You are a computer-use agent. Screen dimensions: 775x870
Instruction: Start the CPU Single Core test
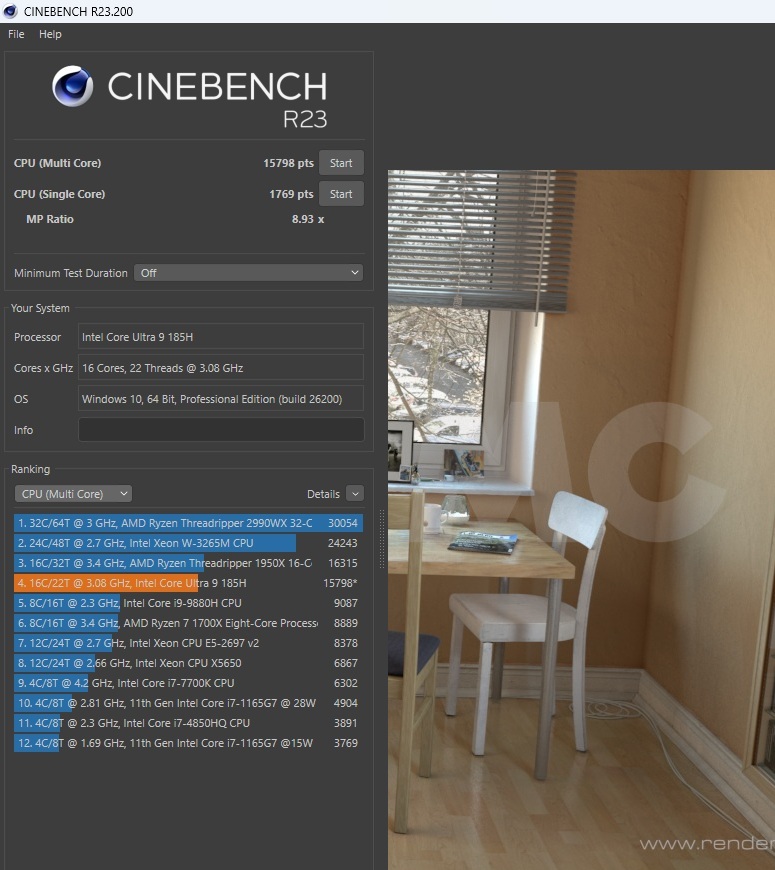pyautogui.click(x=341, y=194)
